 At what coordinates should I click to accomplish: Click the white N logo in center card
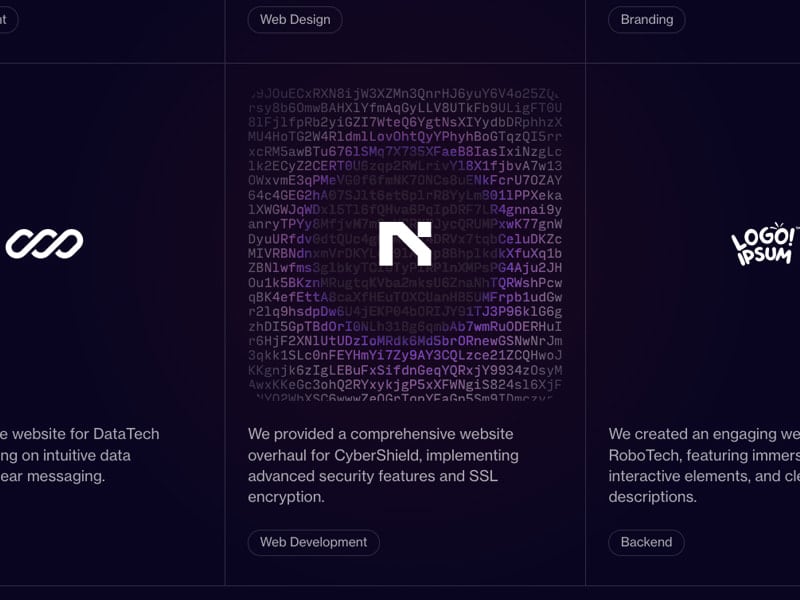405,243
